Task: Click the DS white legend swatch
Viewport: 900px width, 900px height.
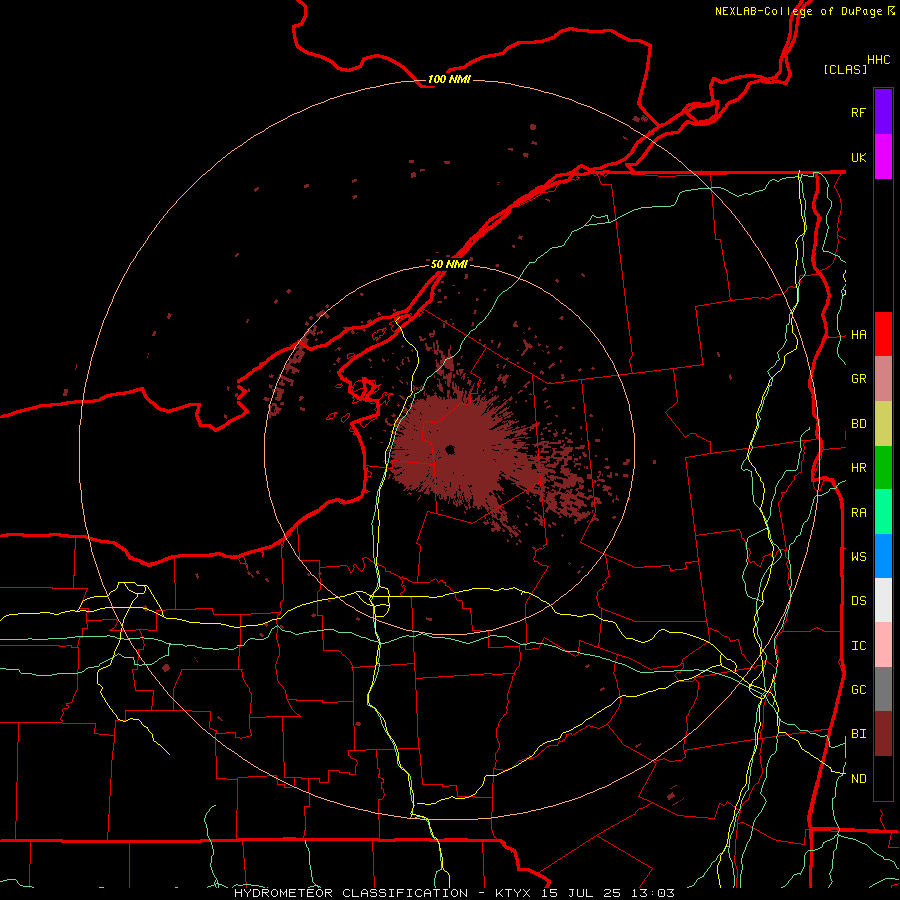Action: pos(883,600)
